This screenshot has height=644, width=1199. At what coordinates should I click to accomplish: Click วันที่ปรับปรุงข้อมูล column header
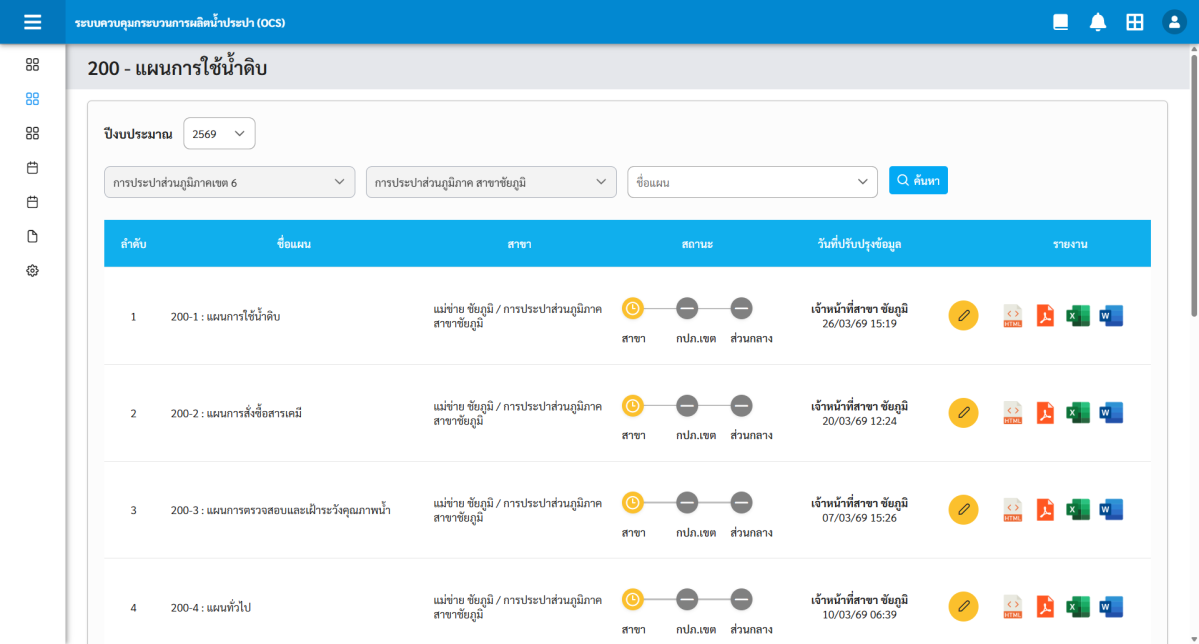coord(859,244)
